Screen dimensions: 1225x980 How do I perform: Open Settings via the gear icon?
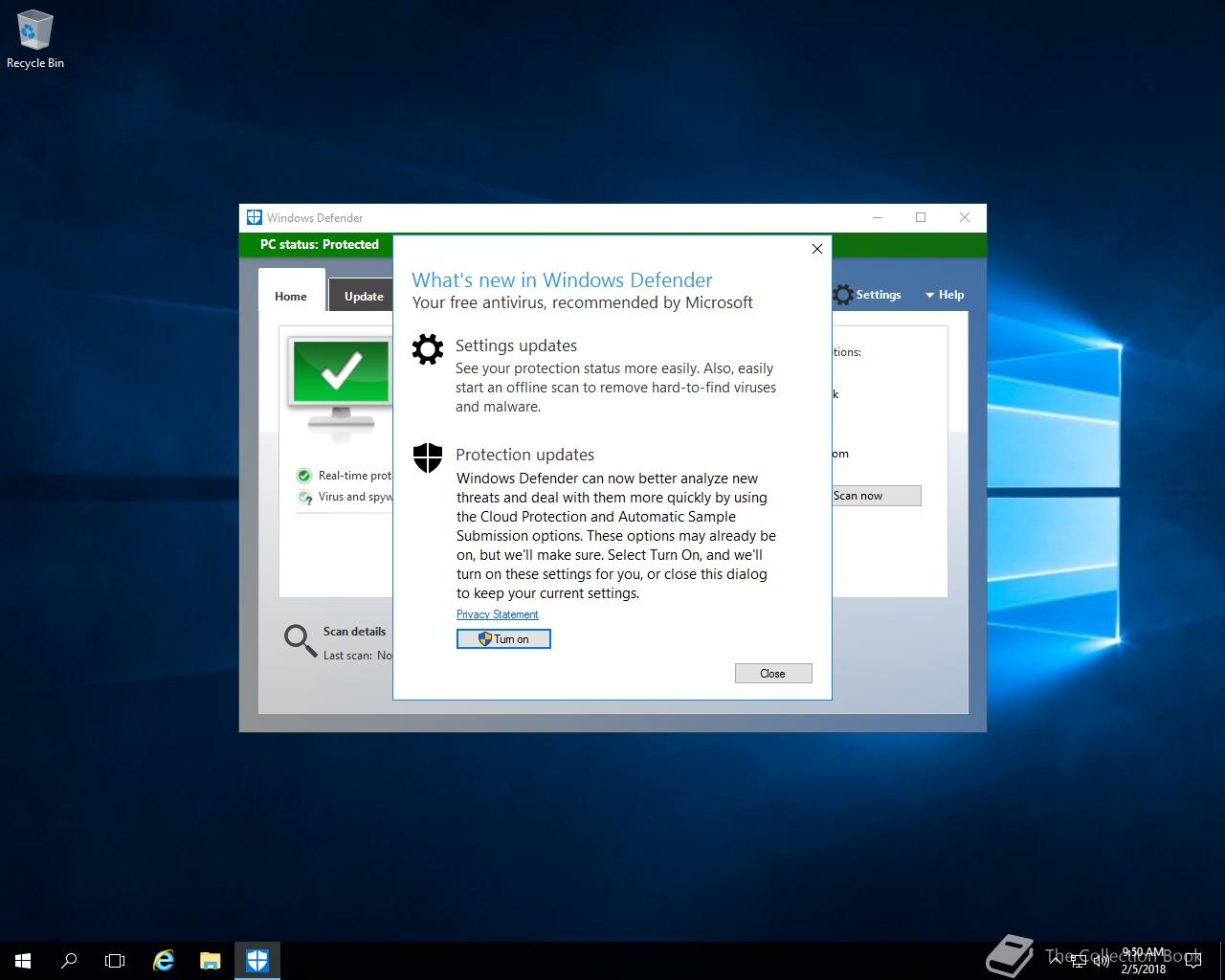(x=842, y=295)
